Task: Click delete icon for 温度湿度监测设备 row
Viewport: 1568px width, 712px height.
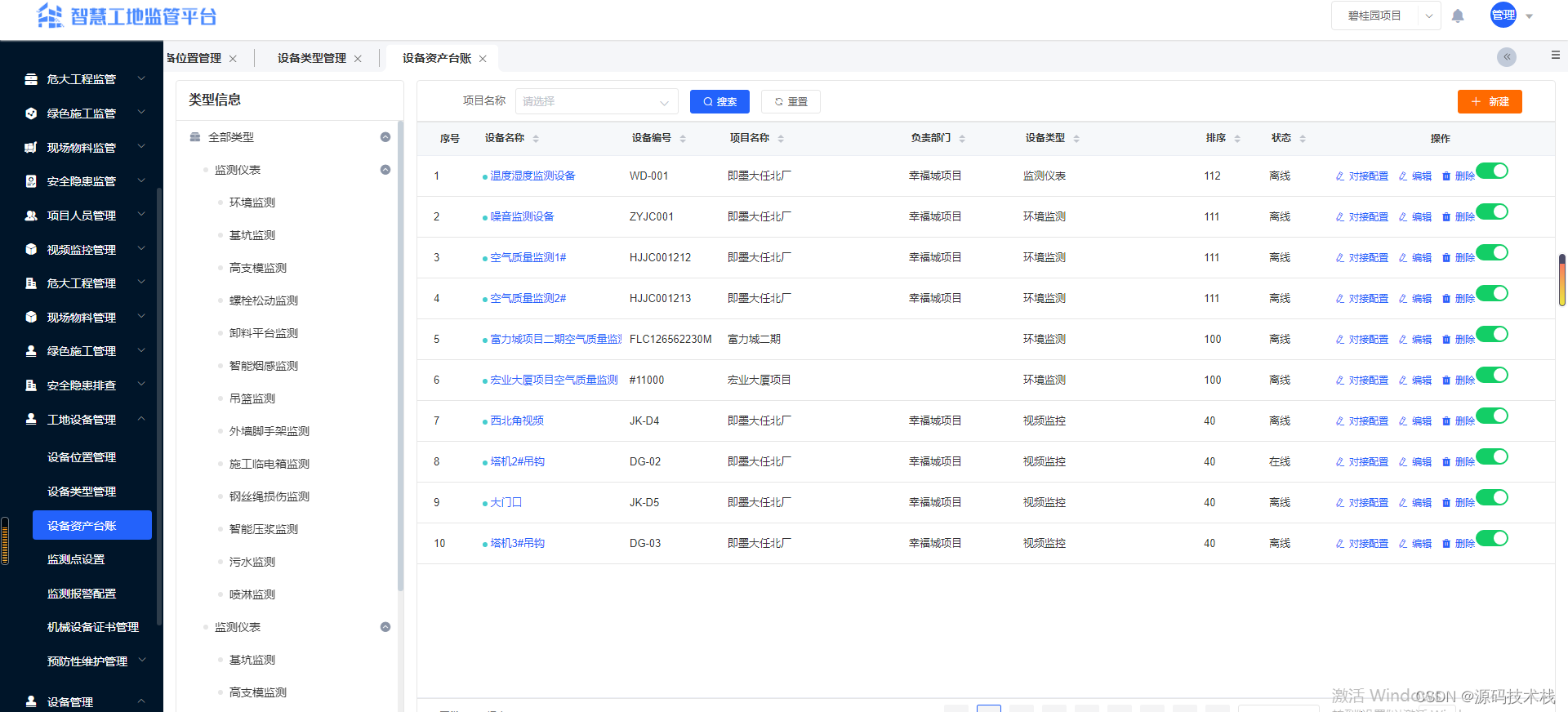Action: coord(1446,176)
